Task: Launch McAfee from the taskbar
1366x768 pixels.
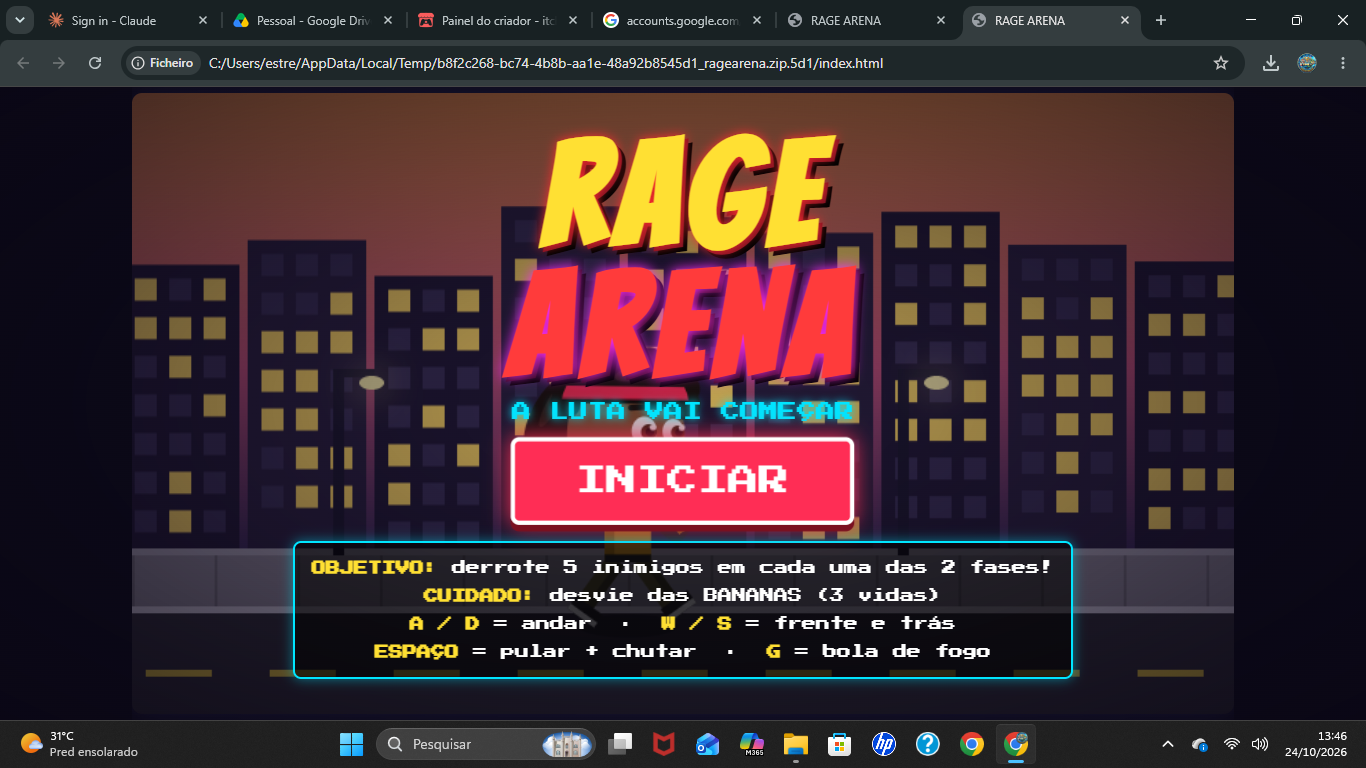Action: [x=664, y=744]
